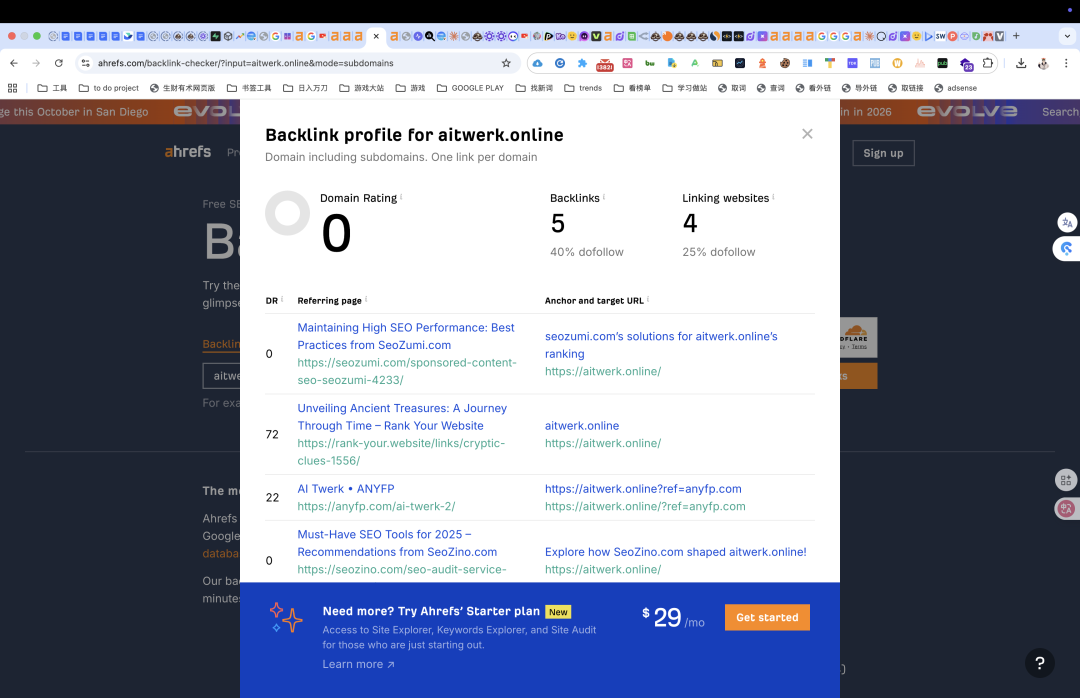
Task: Click the info icon next to 'Linking websites'
Action: tap(773, 196)
